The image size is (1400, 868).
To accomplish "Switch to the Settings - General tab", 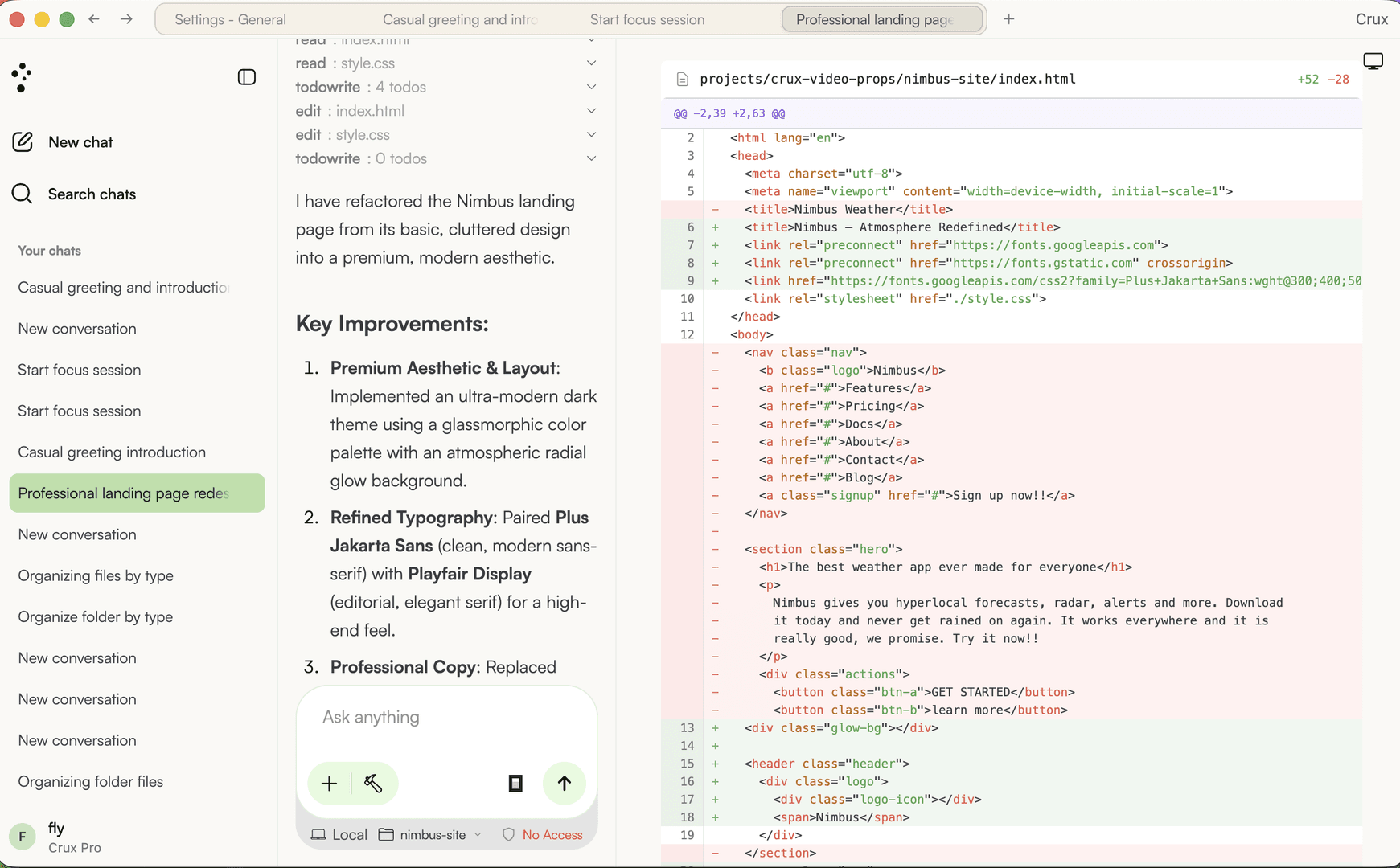I will (x=230, y=19).
